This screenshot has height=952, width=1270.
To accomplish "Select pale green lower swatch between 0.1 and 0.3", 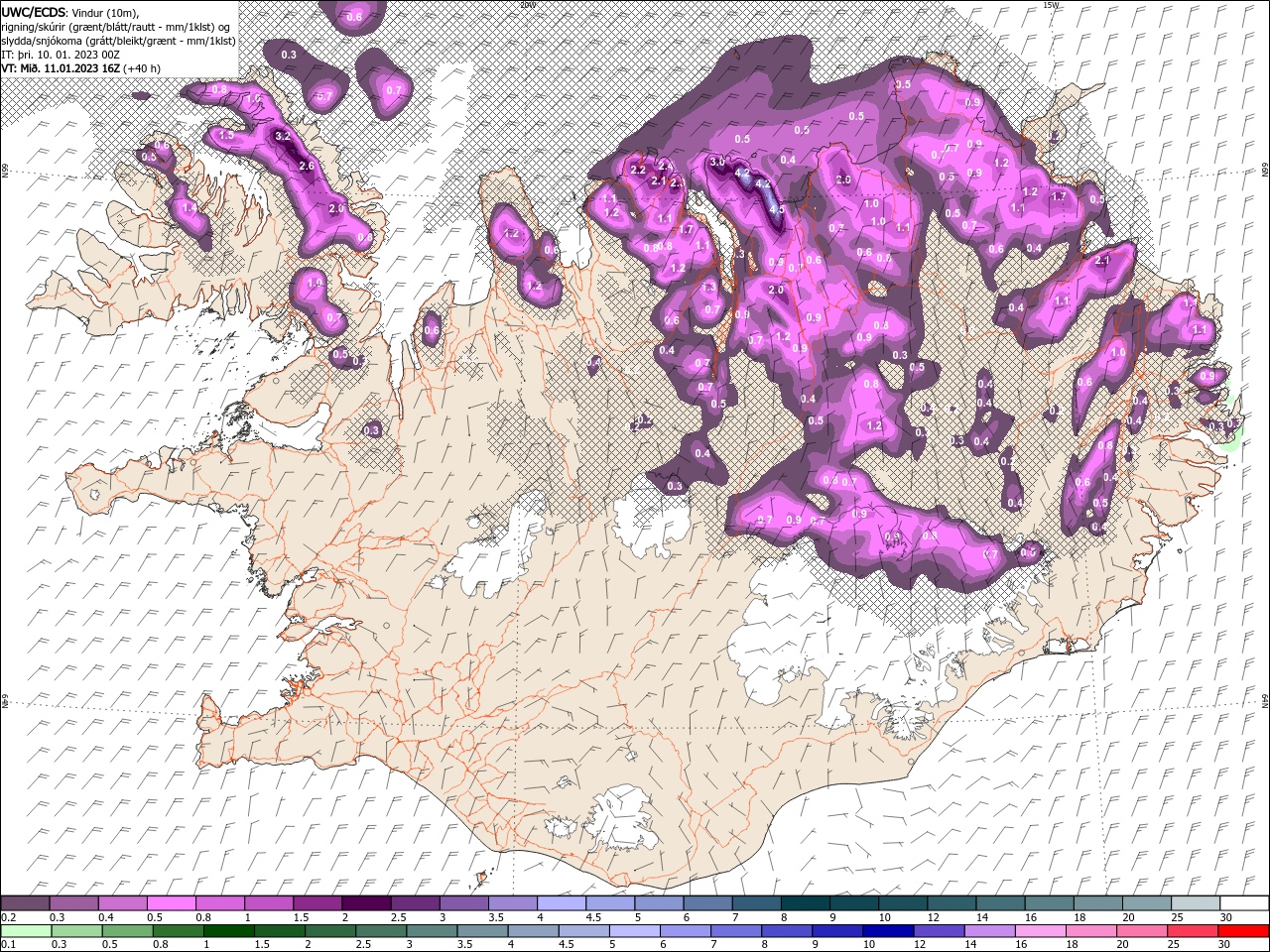I will click(25, 931).
